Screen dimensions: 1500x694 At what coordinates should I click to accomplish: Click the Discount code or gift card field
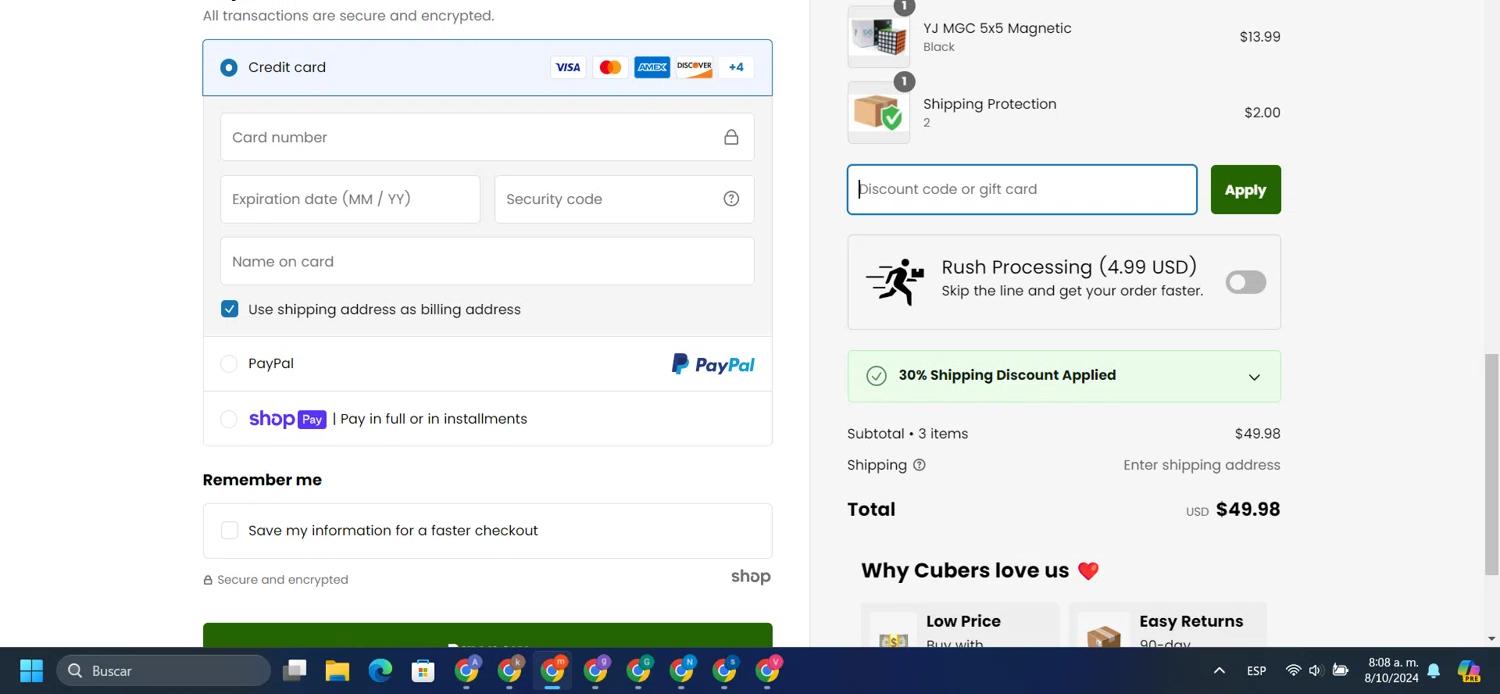tap(1021, 190)
